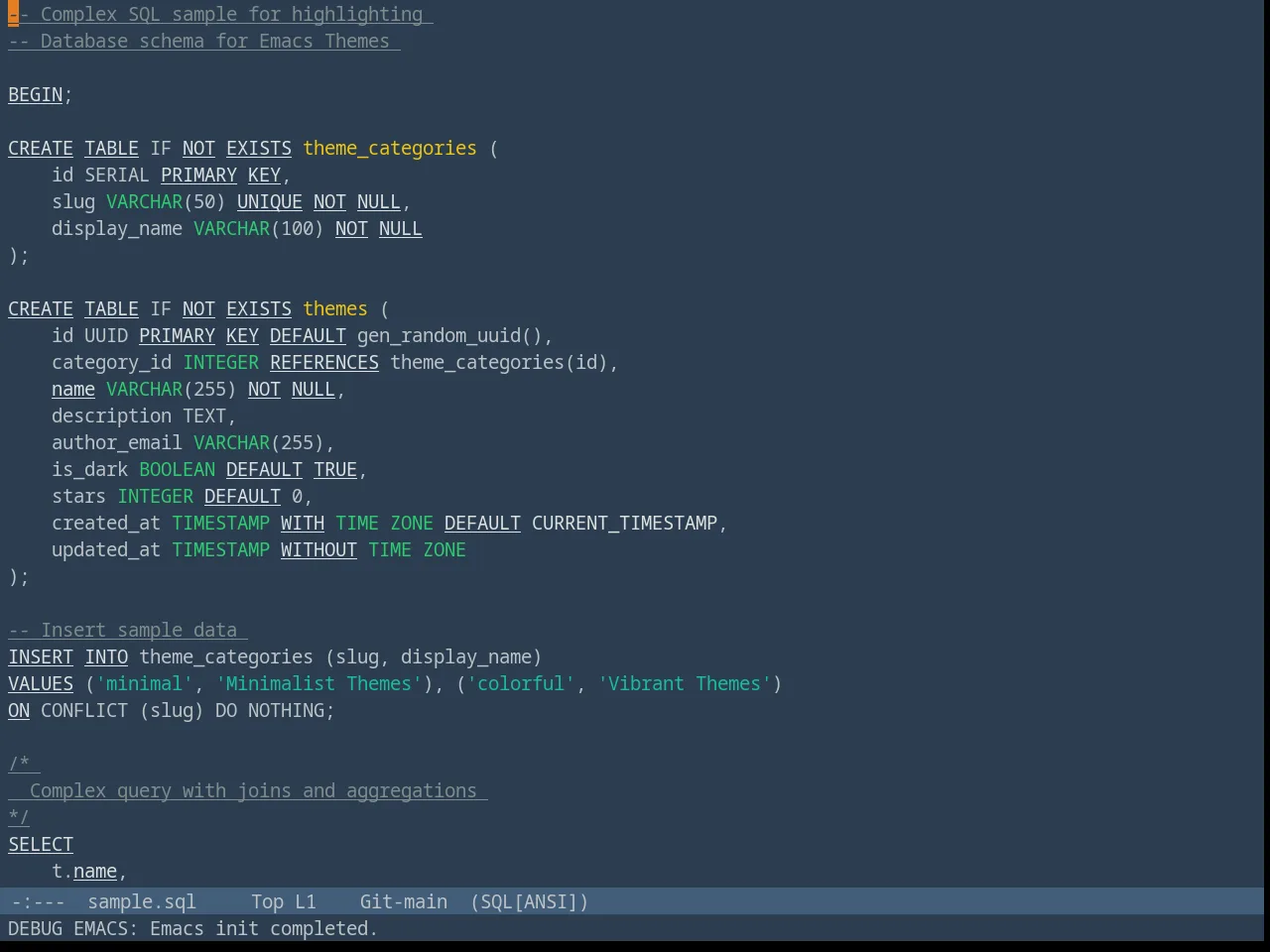1270x952 pixels.
Task: Click TRUE default value
Action: click(x=335, y=470)
